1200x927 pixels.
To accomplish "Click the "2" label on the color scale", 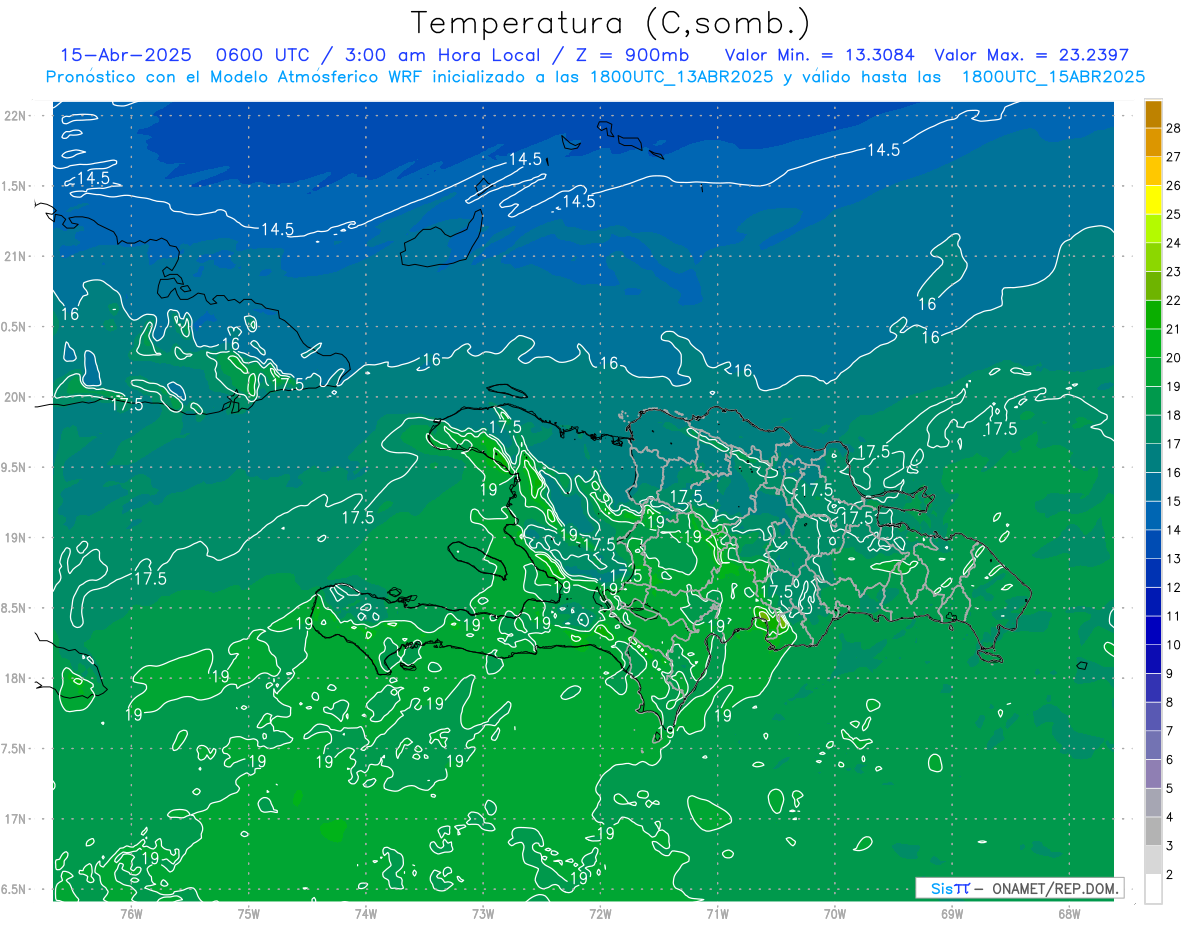I will tap(1171, 874).
